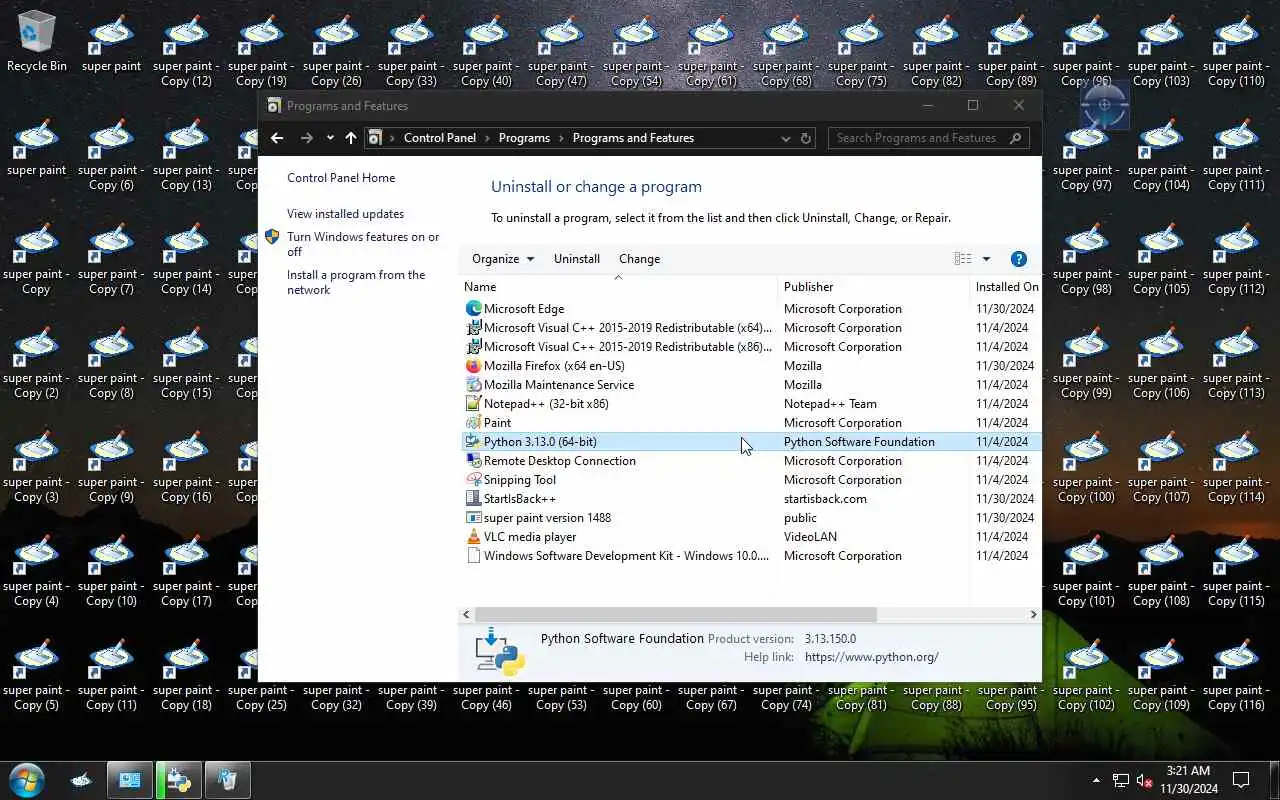Select super paint version 1488 icon
The image size is (1280, 800).
click(x=474, y=518)
